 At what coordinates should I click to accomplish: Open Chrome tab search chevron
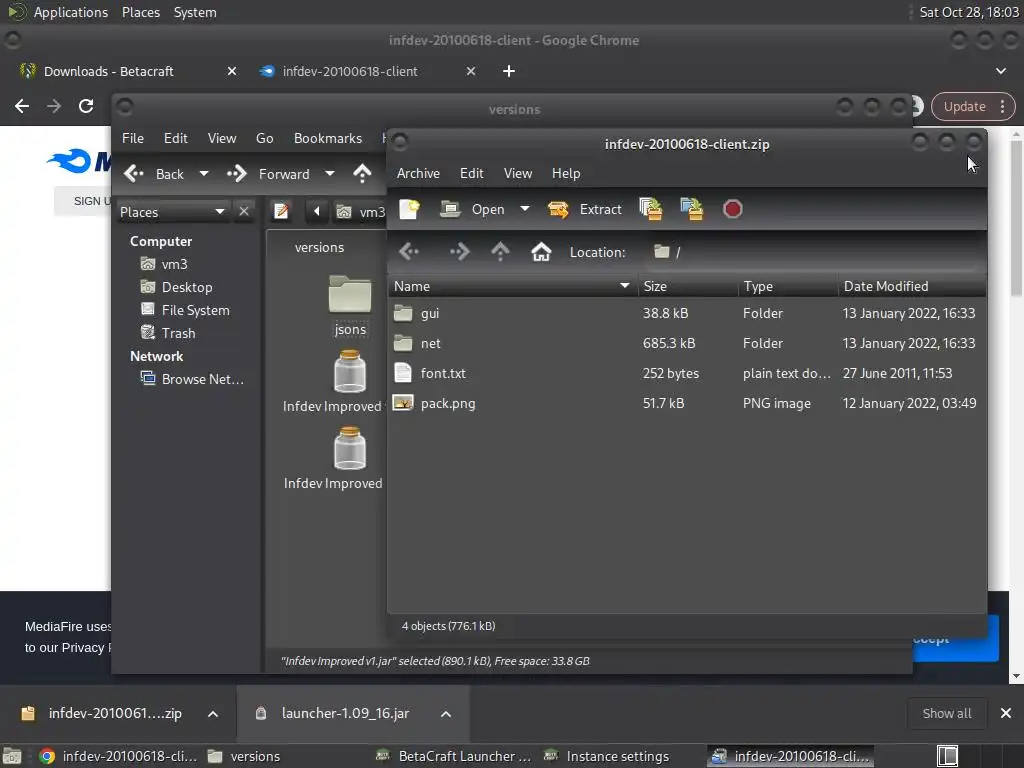(x=1000, y=71)
